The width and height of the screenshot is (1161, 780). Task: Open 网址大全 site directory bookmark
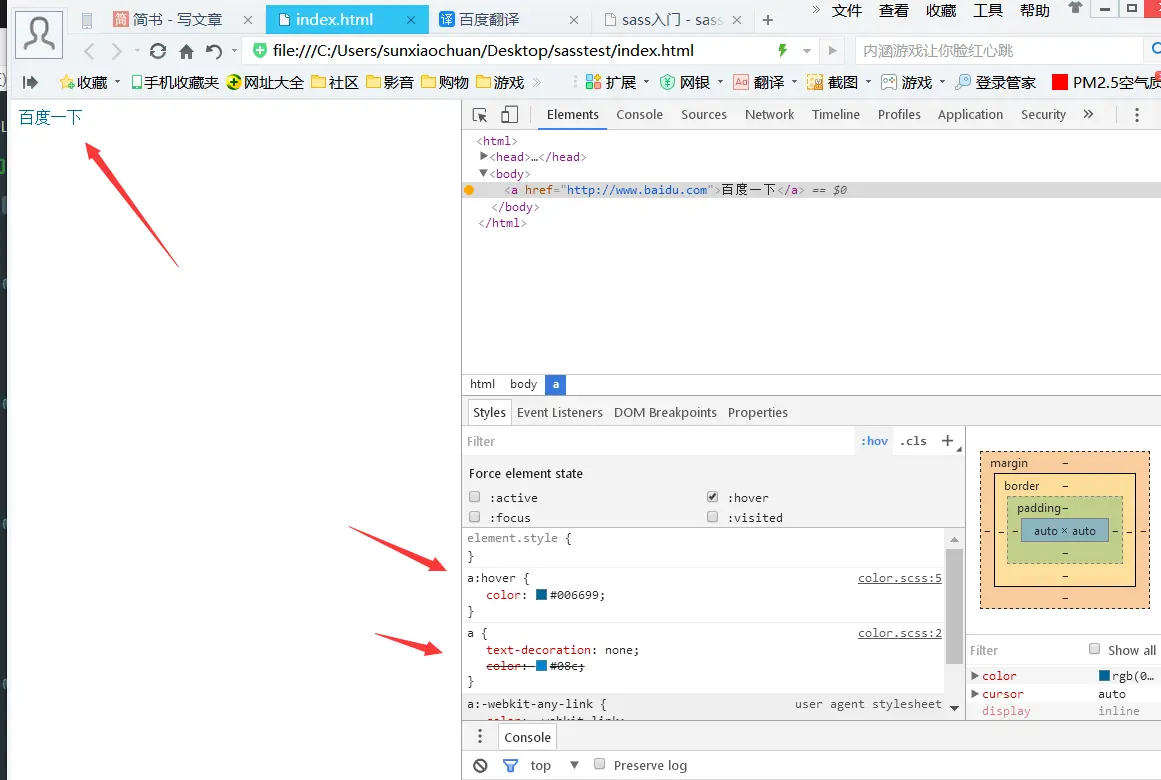click(265, 82)
